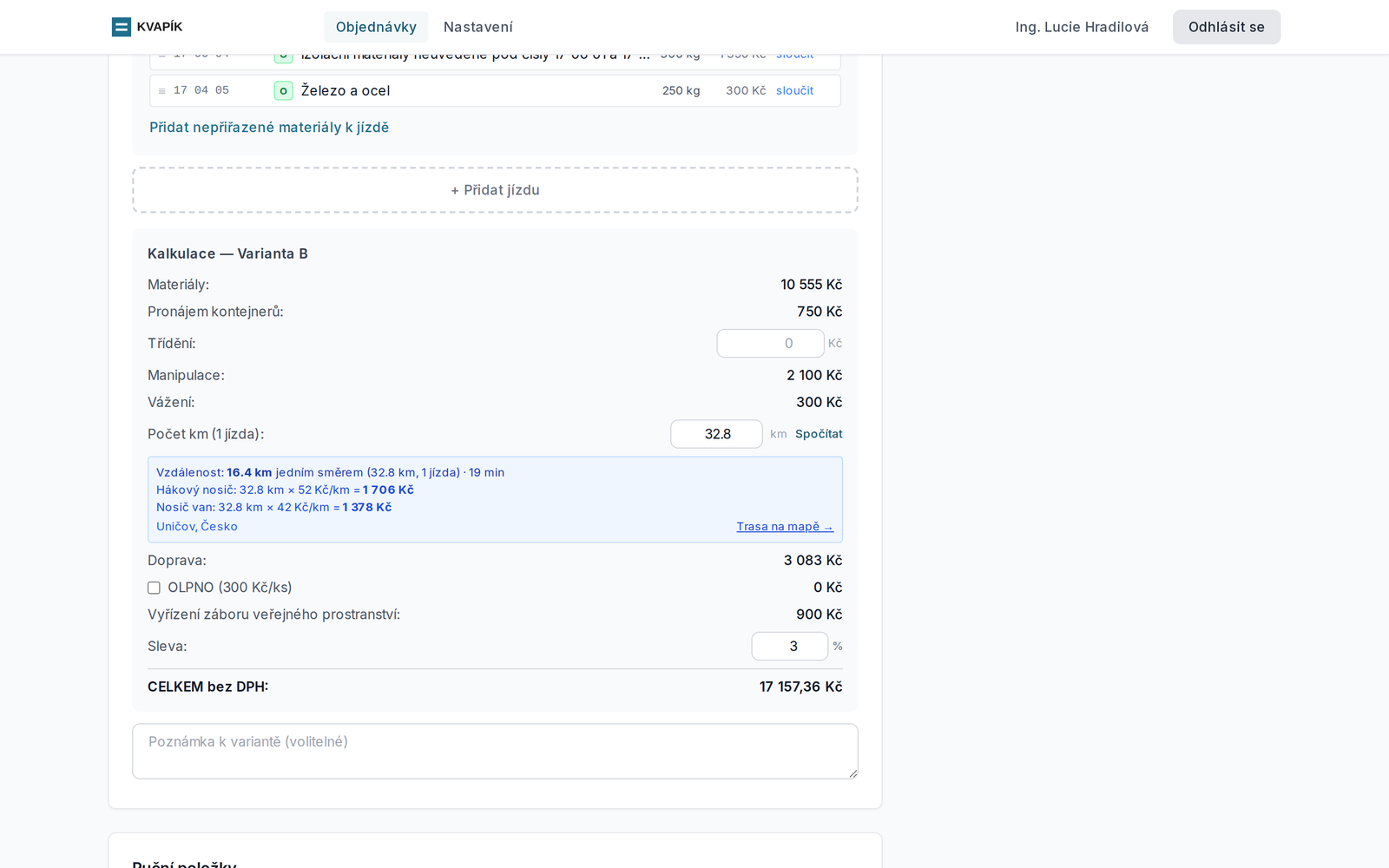Click the waste code 17 04 05
Viewport: 1389px width, 868px height.
pos(201,90)
